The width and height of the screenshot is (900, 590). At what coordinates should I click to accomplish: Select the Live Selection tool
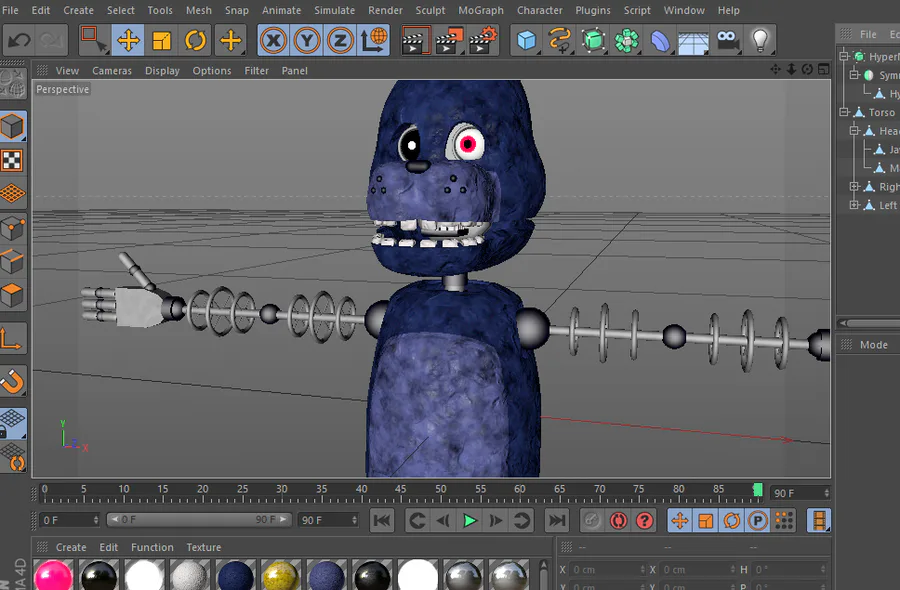(x=94, y=41)
